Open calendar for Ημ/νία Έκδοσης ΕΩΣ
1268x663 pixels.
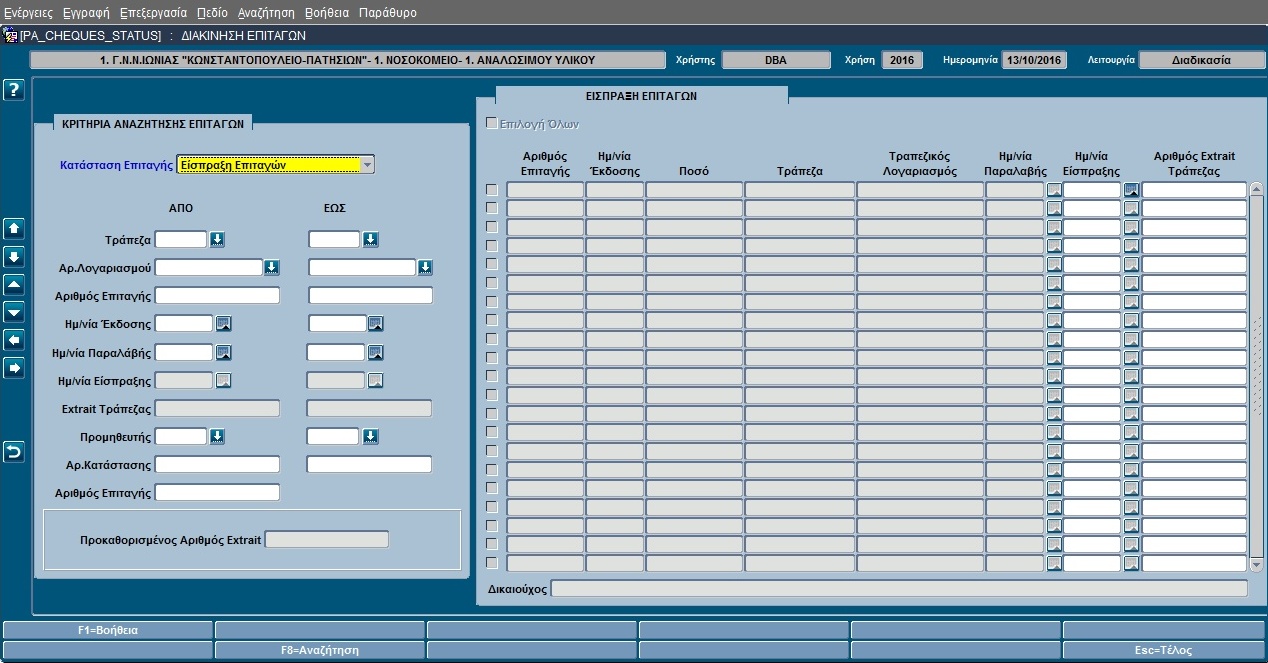(x=375, y=323)
